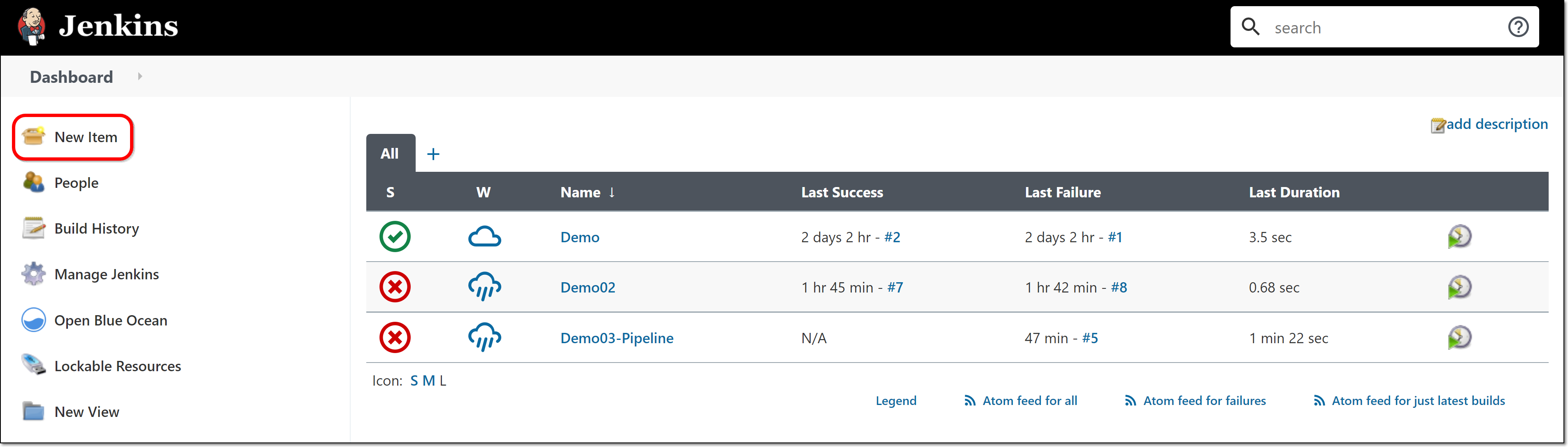Open Demo last success build #2
The height and width of the screenshot is (447, 1568).
892,237
